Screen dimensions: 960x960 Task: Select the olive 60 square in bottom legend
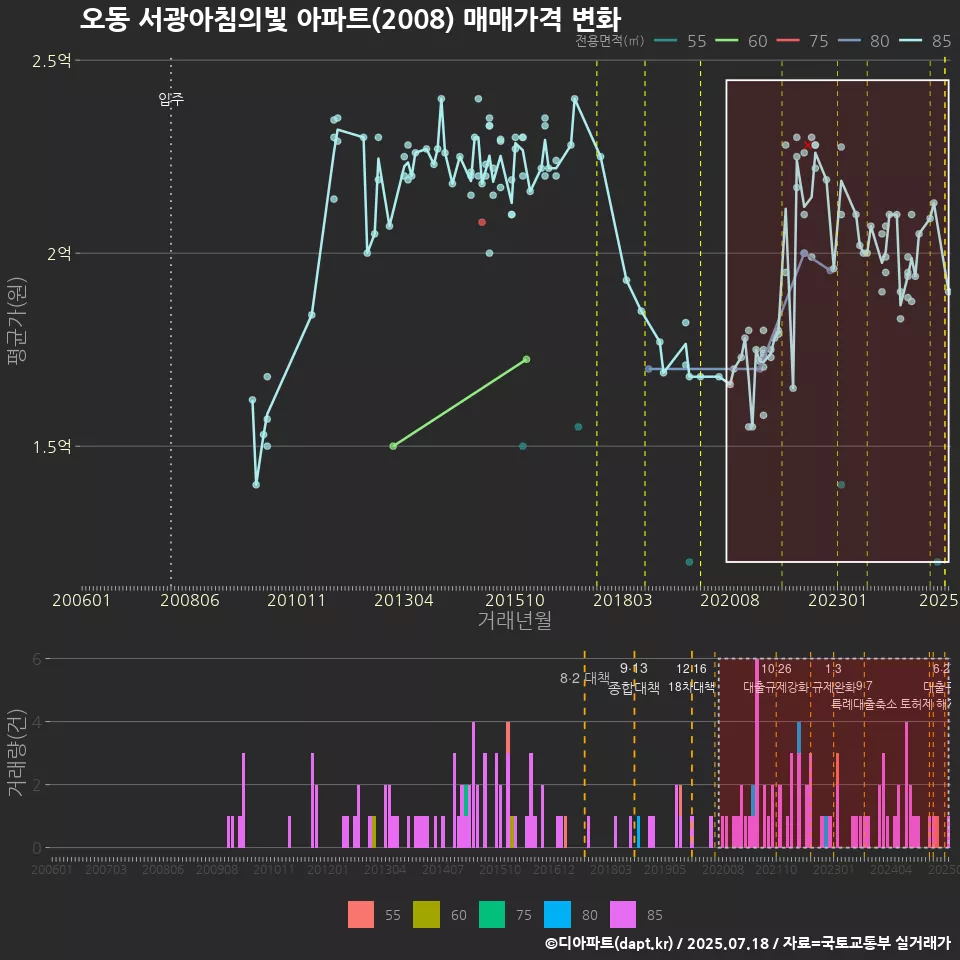(x=426, y=915)
